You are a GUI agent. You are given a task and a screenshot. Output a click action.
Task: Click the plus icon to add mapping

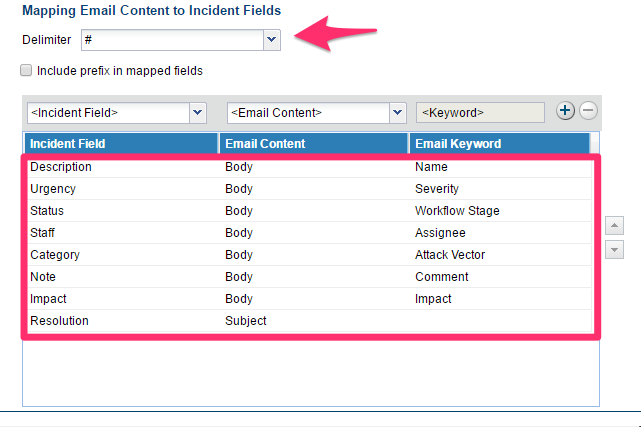pyautogui.click(x=565, y=111)
